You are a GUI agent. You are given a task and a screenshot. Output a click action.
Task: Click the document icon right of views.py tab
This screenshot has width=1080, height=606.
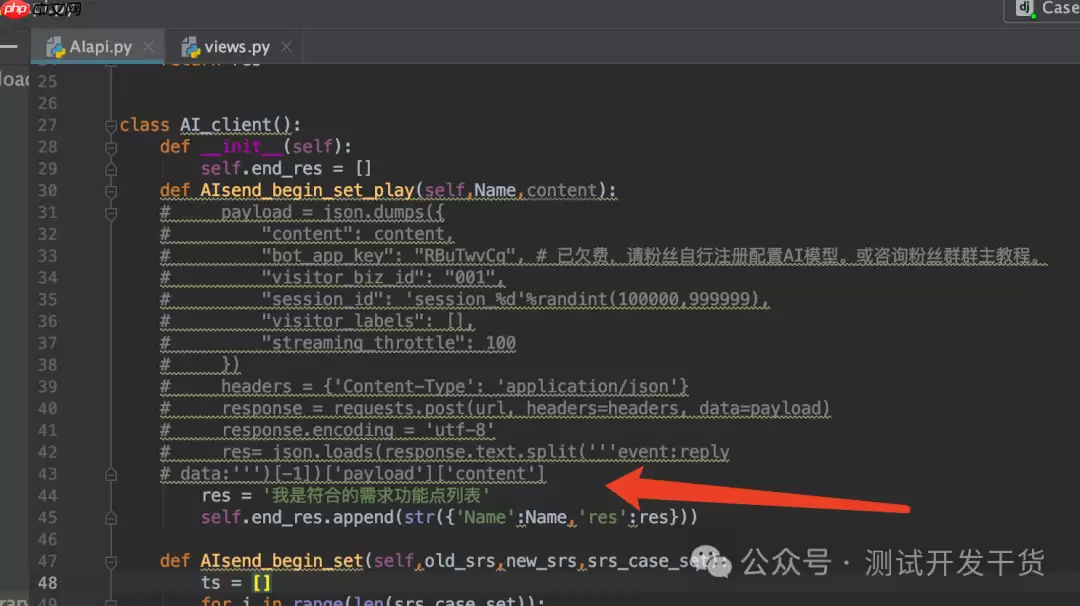point(286,46)
